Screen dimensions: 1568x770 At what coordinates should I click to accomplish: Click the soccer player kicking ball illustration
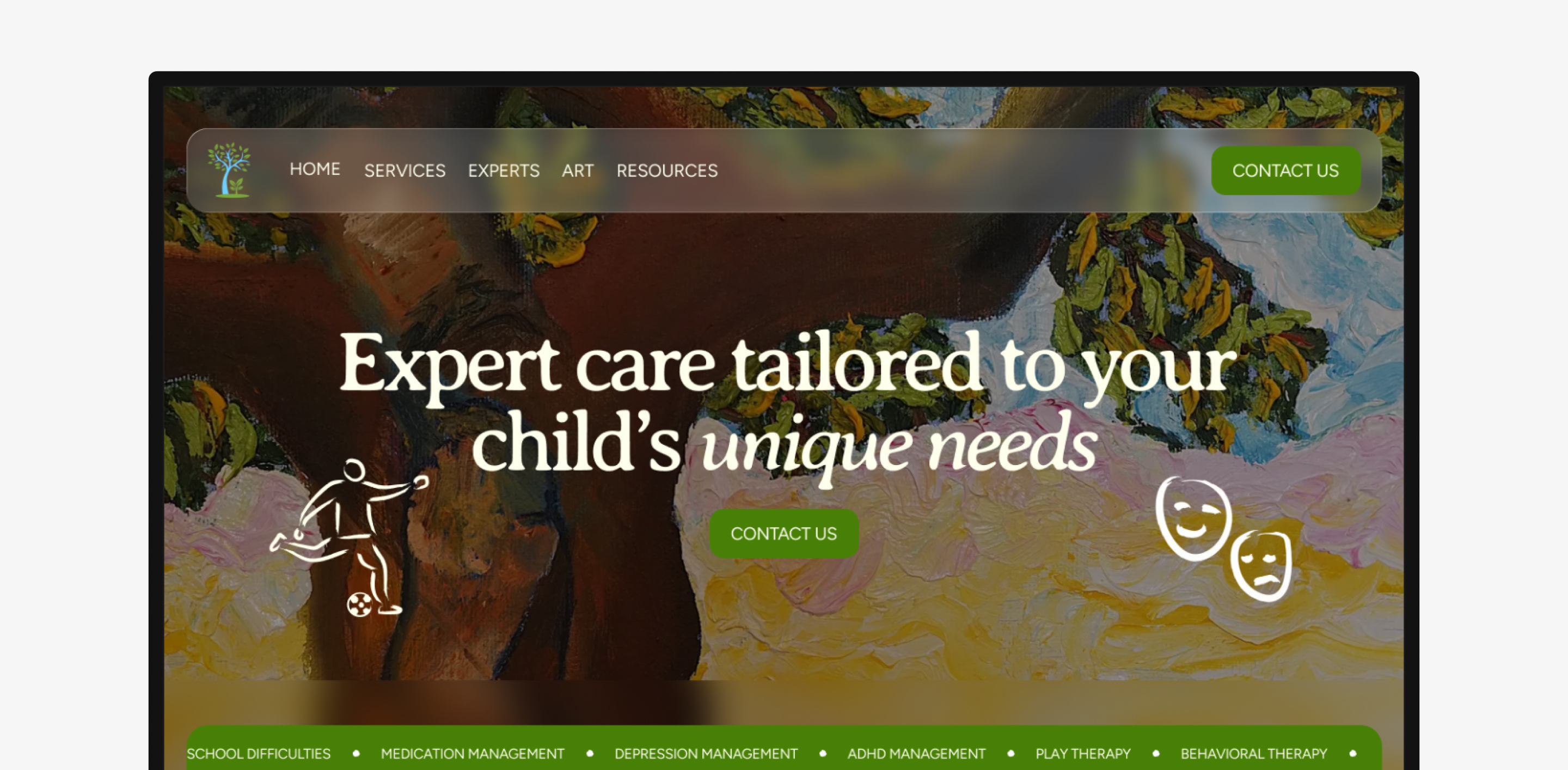click(350, 537)
